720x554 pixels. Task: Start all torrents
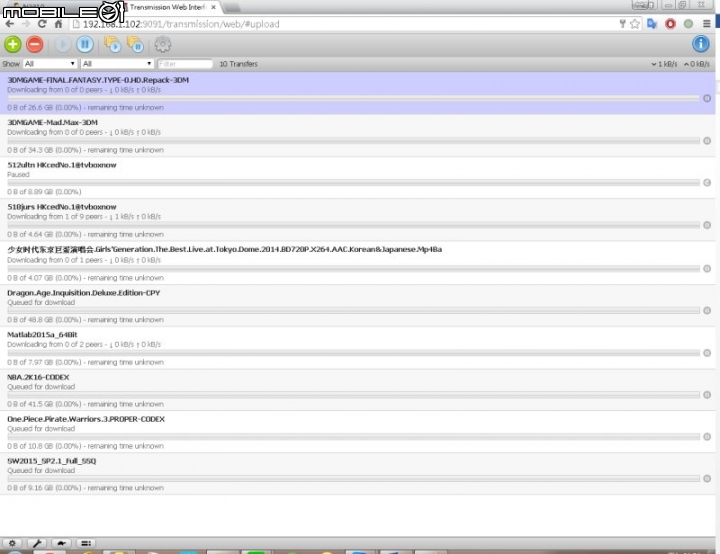(112, 45)
